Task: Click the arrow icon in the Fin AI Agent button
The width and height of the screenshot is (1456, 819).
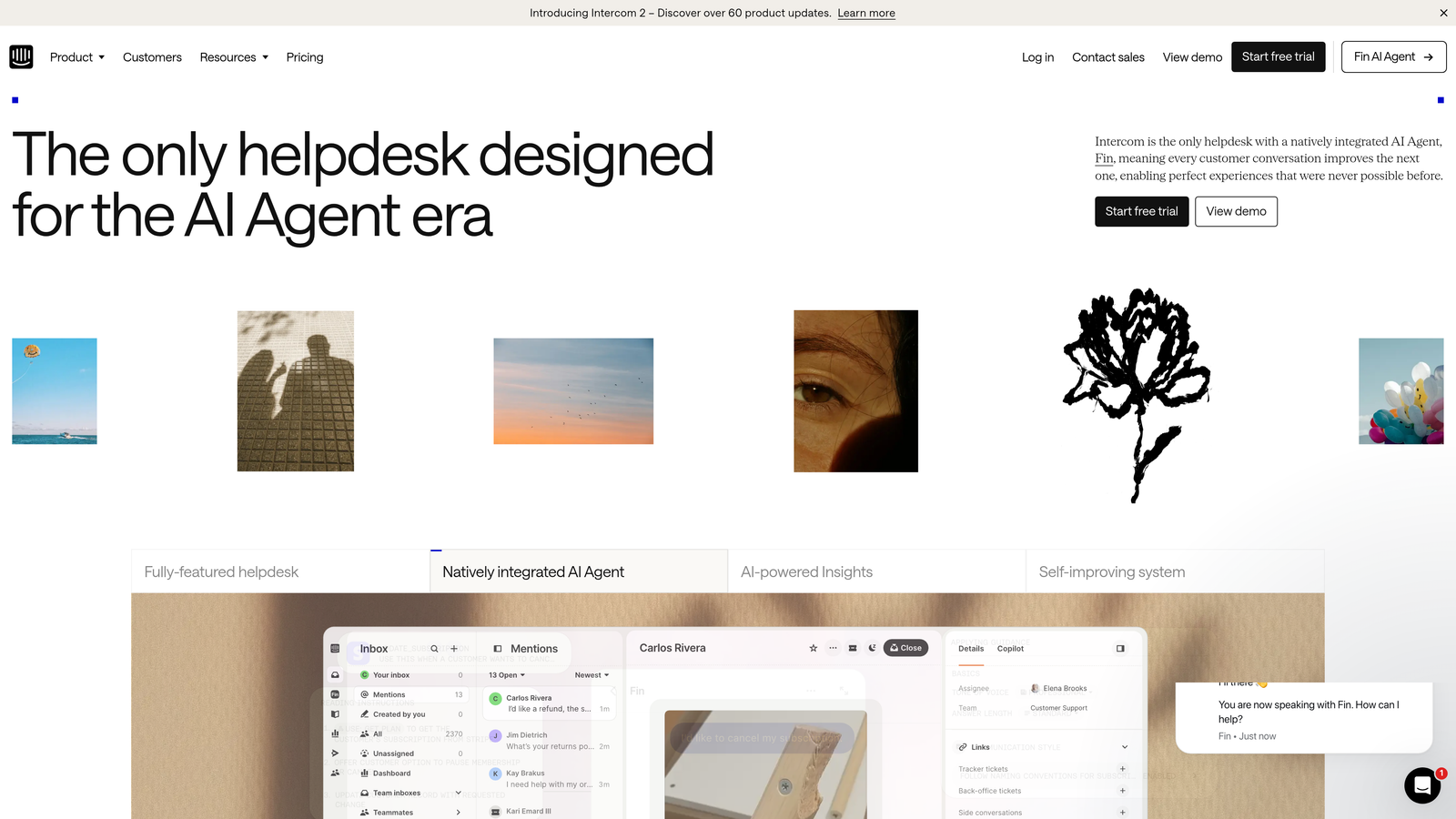Action: (x=1429, y=57)
